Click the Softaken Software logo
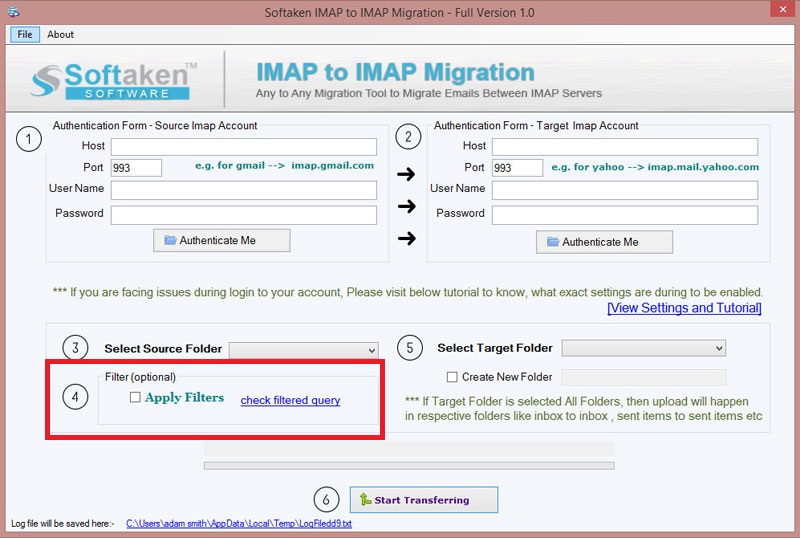Image resolution: width=800 pixels, height=538 pixels. [x=113, y=81]
